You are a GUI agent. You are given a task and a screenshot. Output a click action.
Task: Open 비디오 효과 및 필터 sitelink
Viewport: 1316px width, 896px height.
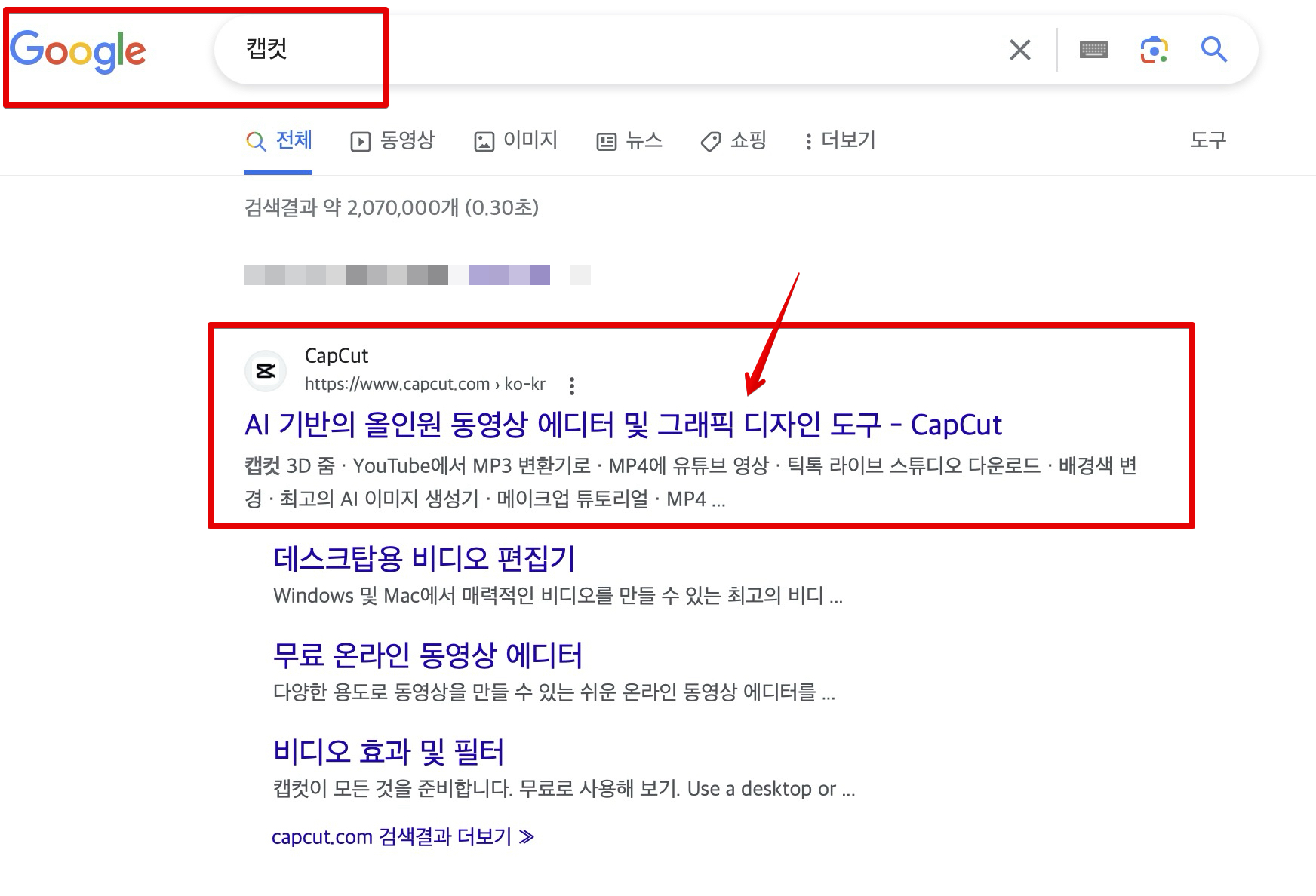point(389,751)
